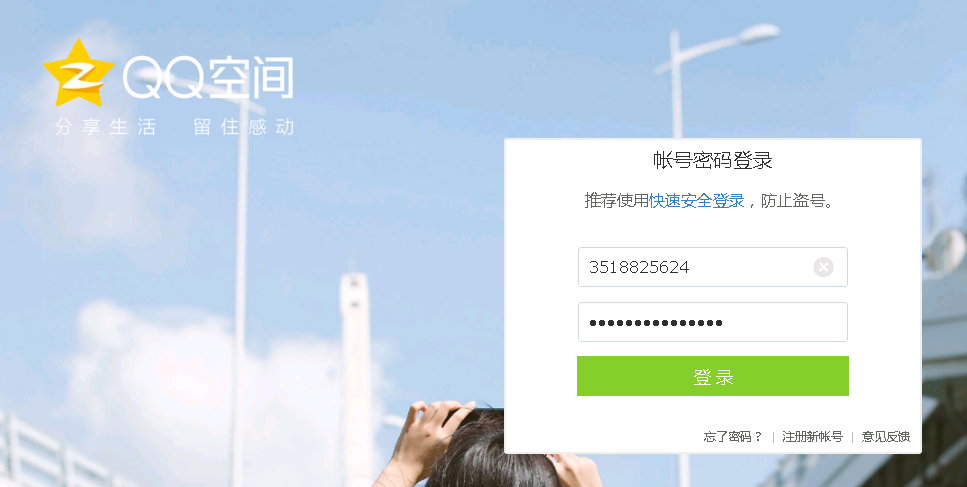Click the green 登录 button

(712, 376)
